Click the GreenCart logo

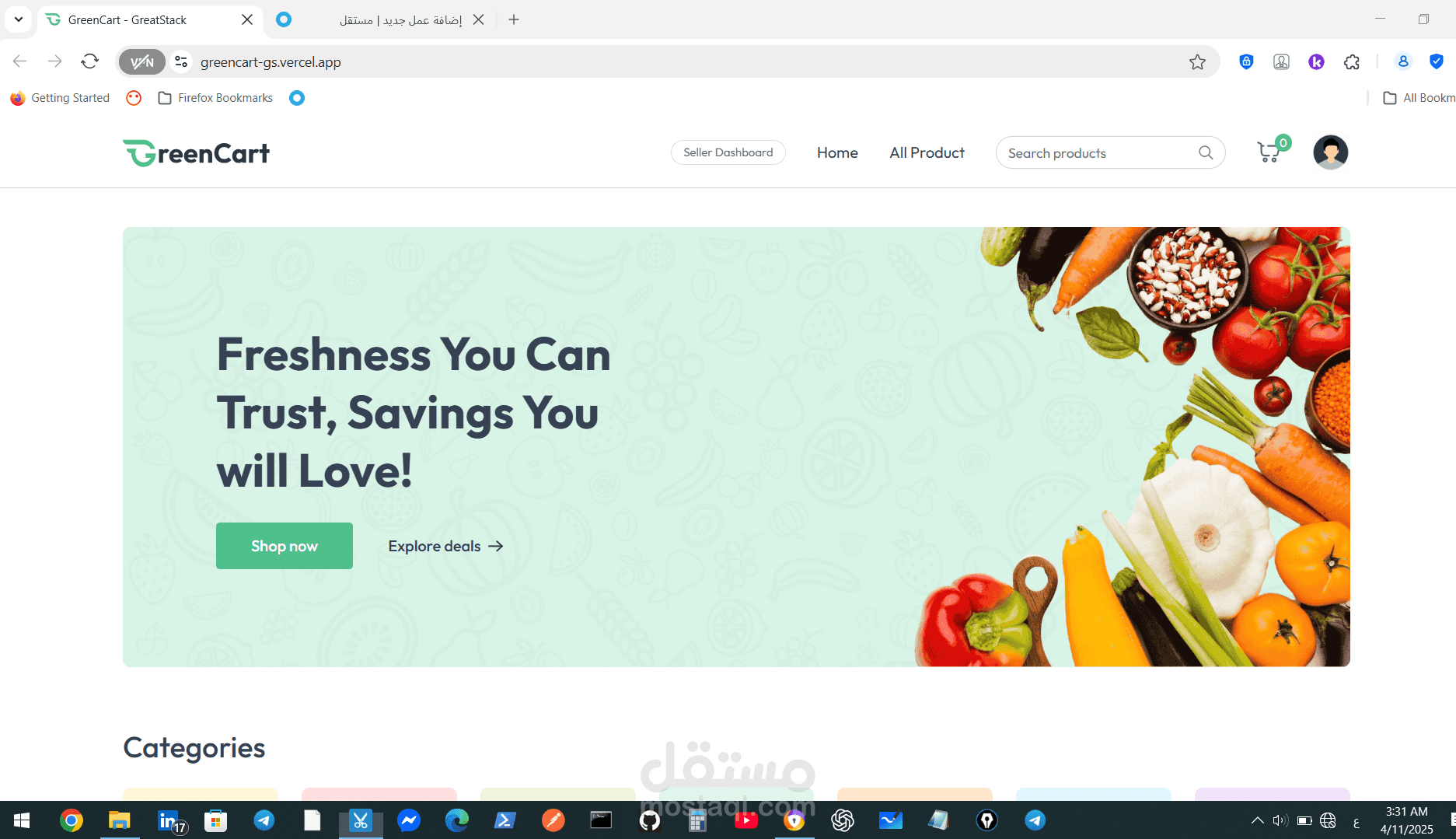(x=197, y=152)
